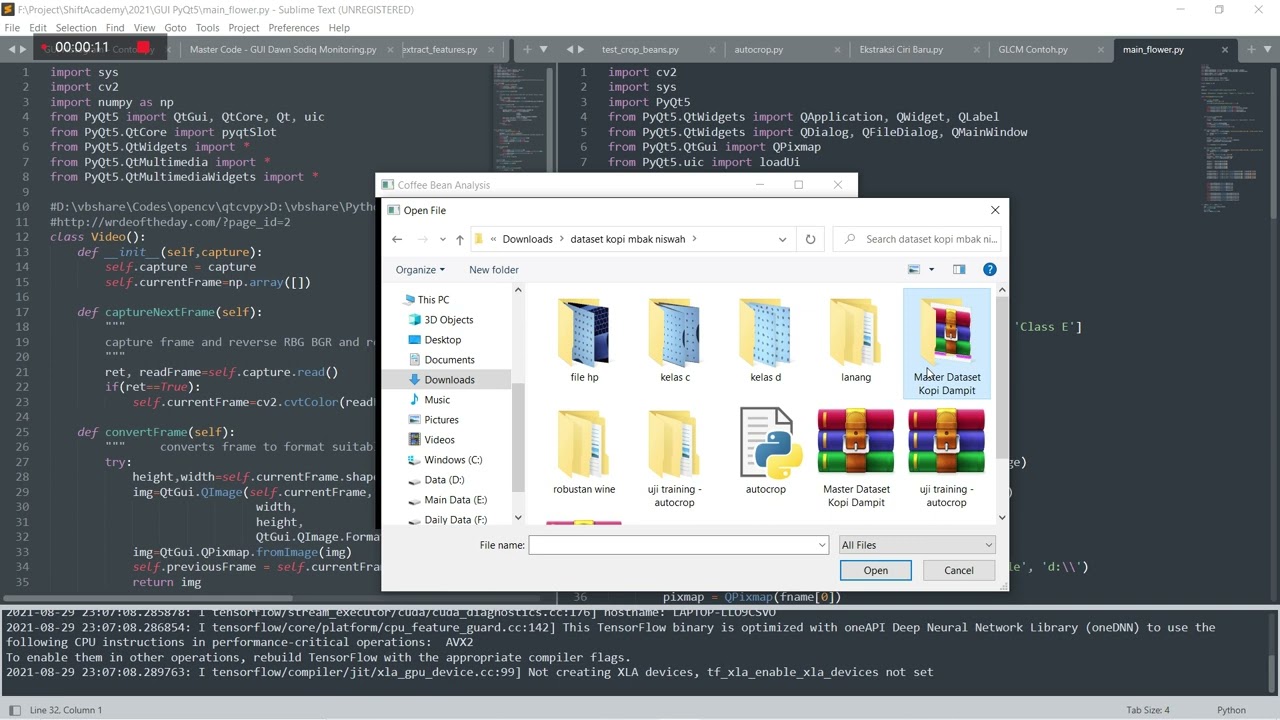Toggle the preview pane in dialog
The height and width of the screenshot is (720, 1280).
(959, 269)
